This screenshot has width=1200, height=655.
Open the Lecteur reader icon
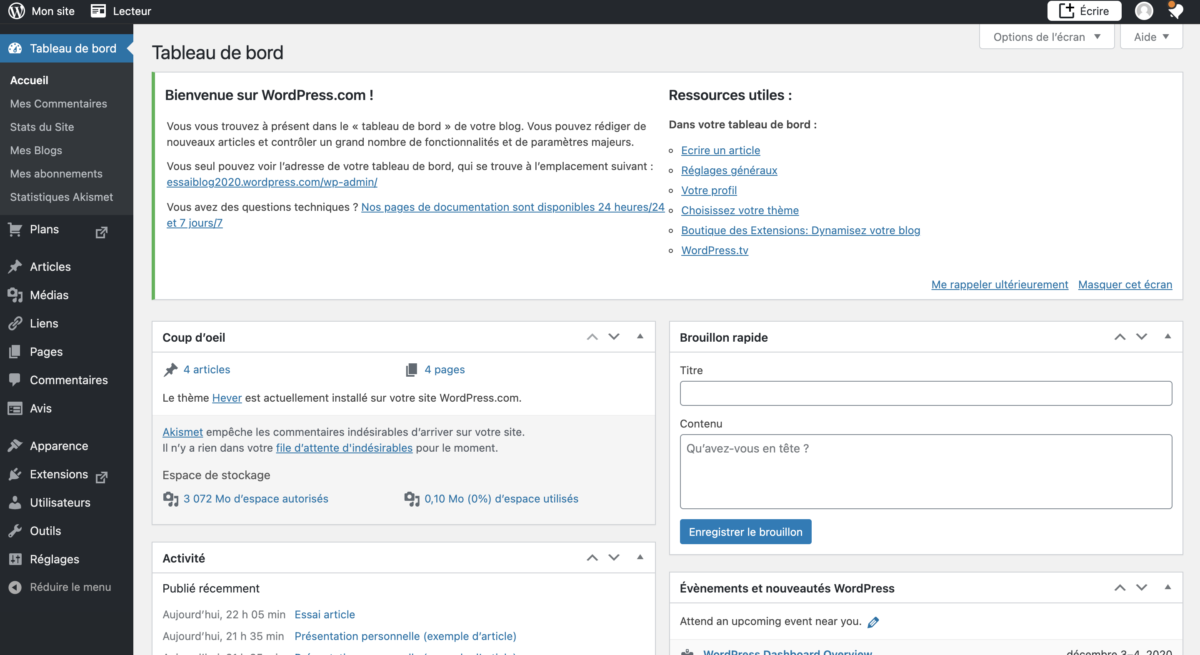(98, 11)
